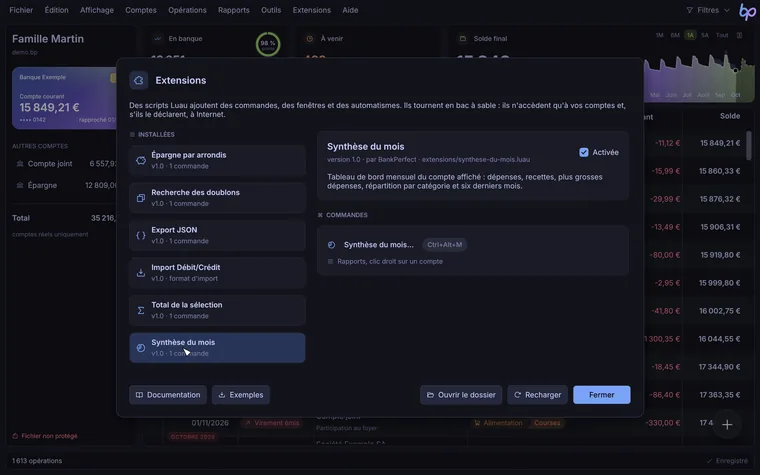Click the icon beside the Synthèse du mois... command

[332, 245]
